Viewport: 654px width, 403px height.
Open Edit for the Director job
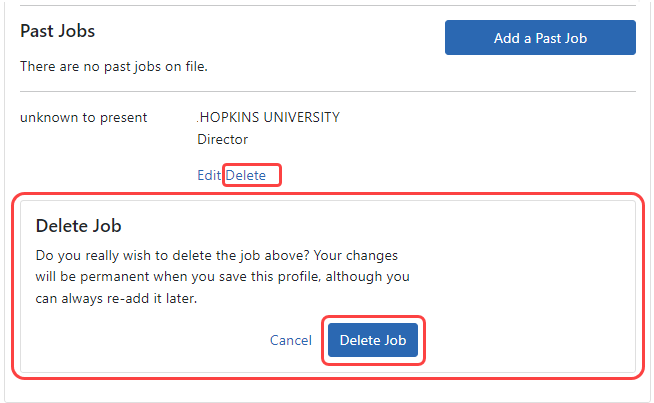click(x=208, y=175)
